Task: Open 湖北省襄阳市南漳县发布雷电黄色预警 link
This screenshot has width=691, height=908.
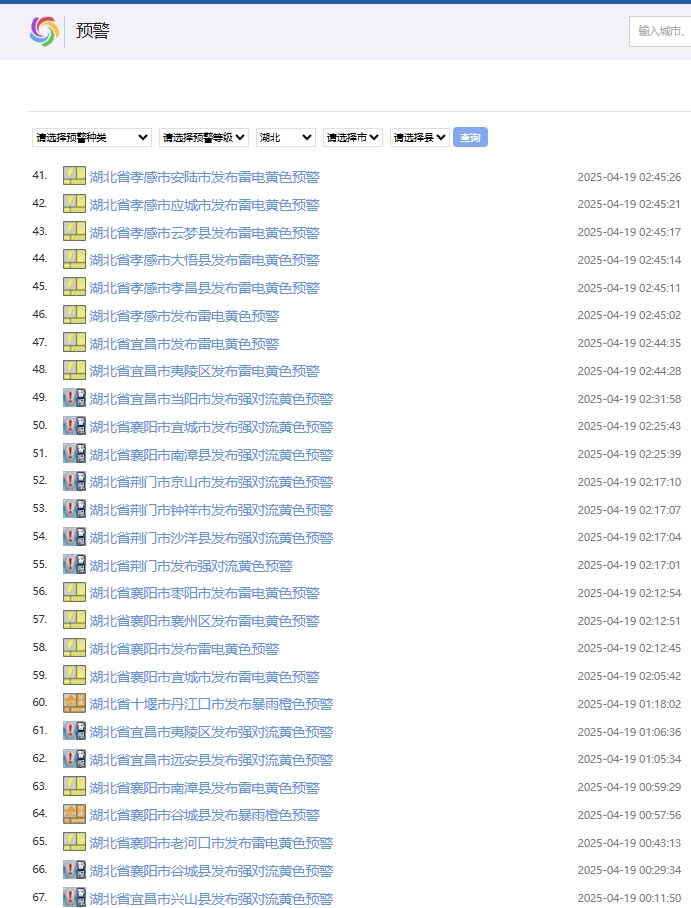Action: (204, 788)
